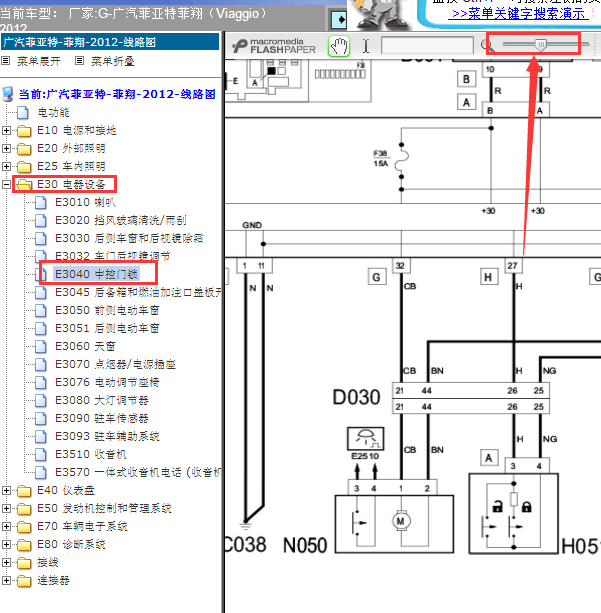601x613 pixels.
Task: Click the unlocked padlock symbol in H05 box
Action: pos(497,507)
